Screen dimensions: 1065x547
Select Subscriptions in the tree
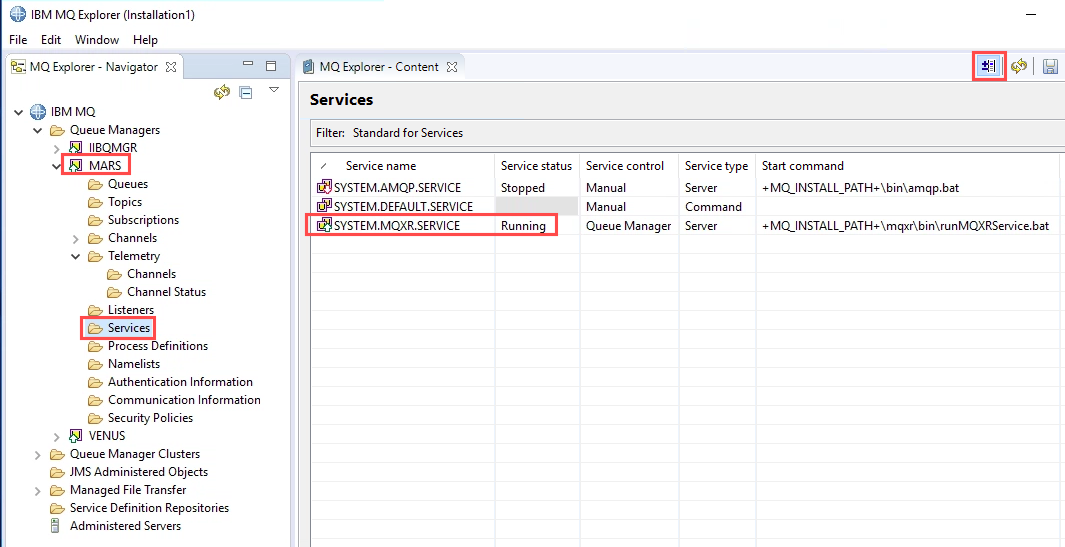click(143, 220)
